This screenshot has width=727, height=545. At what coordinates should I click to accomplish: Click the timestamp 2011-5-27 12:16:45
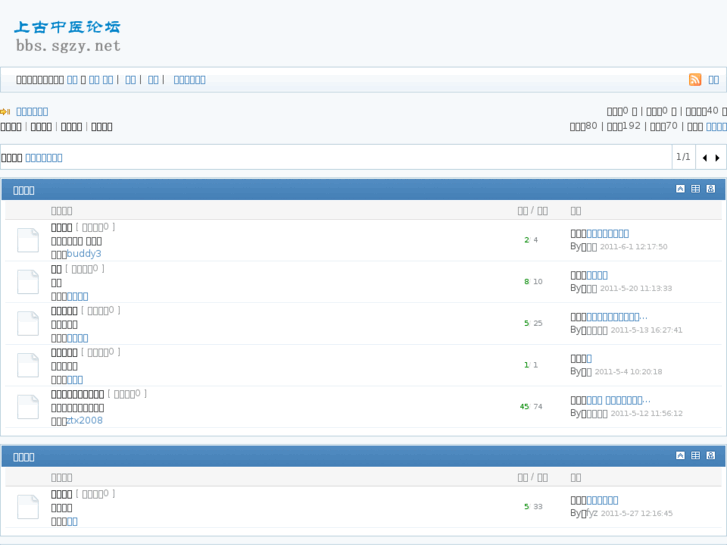click(x=637, y=513)
